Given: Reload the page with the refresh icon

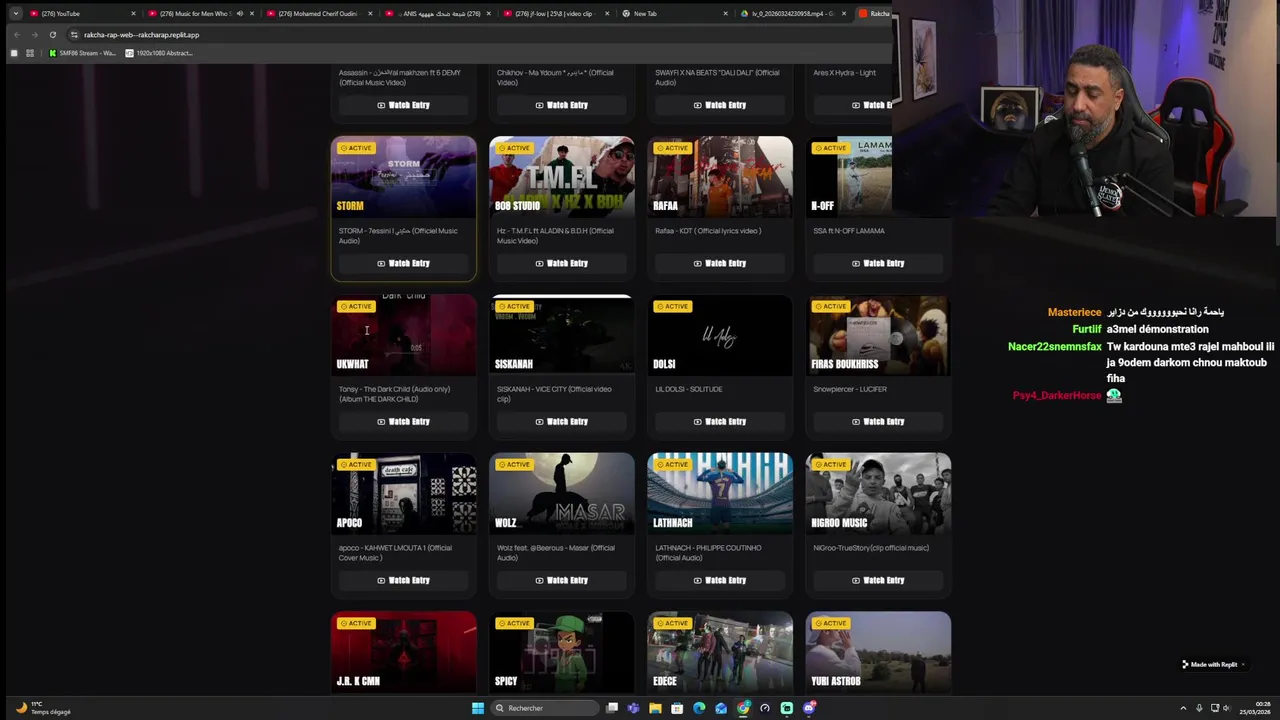Looking at the screenshot, I should tap(53, 34).
